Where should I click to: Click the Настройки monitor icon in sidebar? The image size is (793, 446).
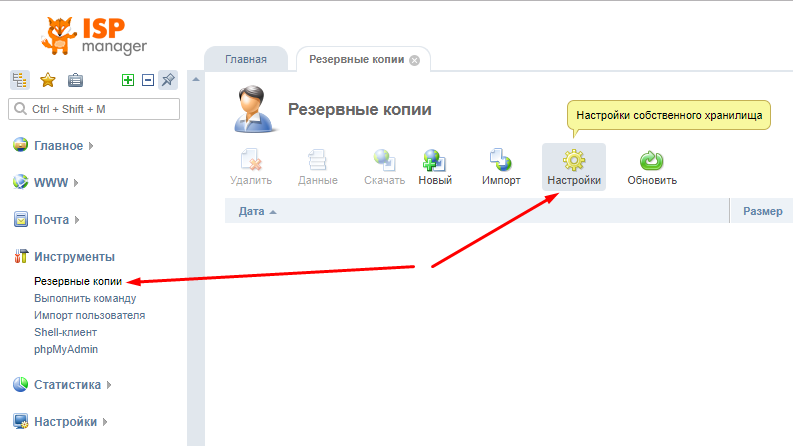coord(20,421)
